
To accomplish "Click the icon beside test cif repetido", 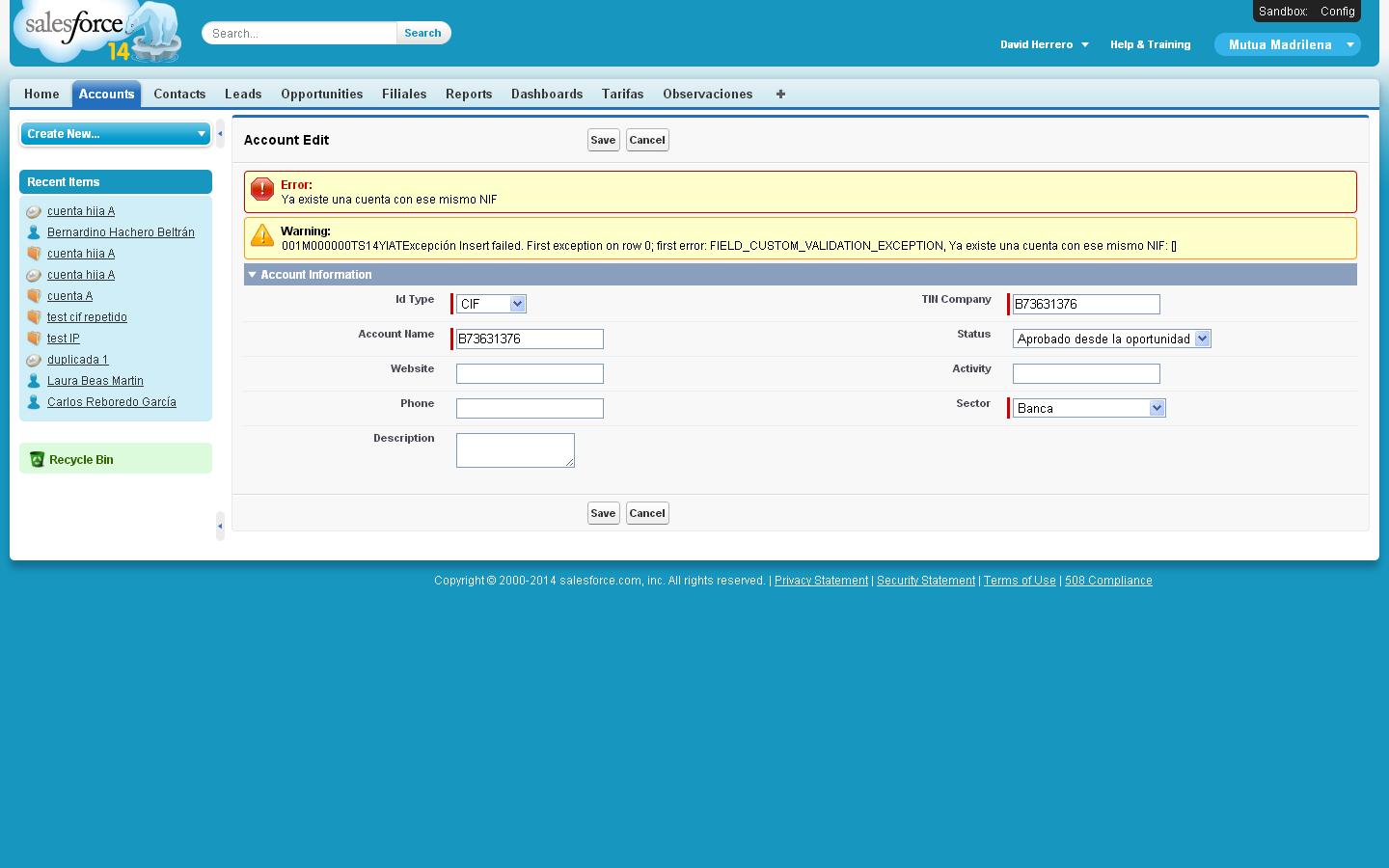I will [34, 317].
